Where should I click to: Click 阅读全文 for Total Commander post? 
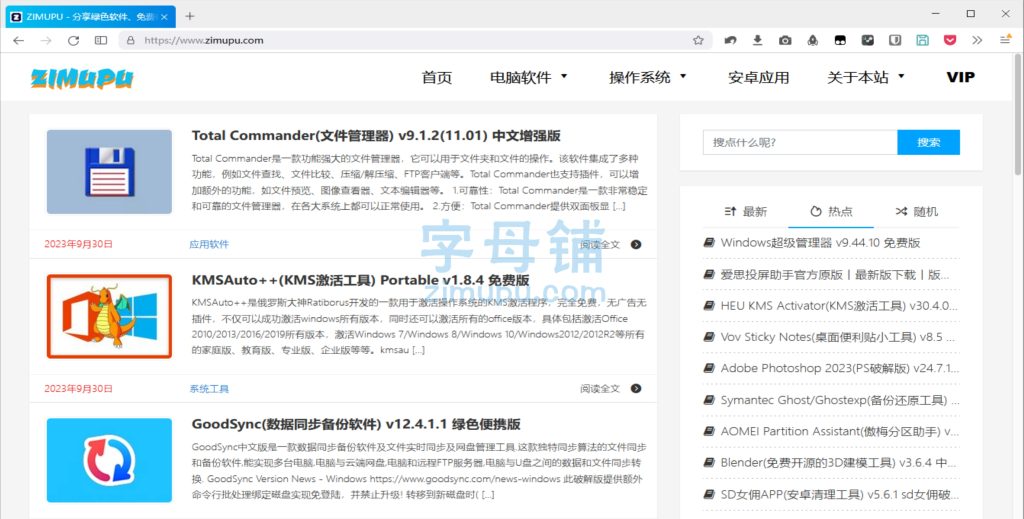point(600,244)
